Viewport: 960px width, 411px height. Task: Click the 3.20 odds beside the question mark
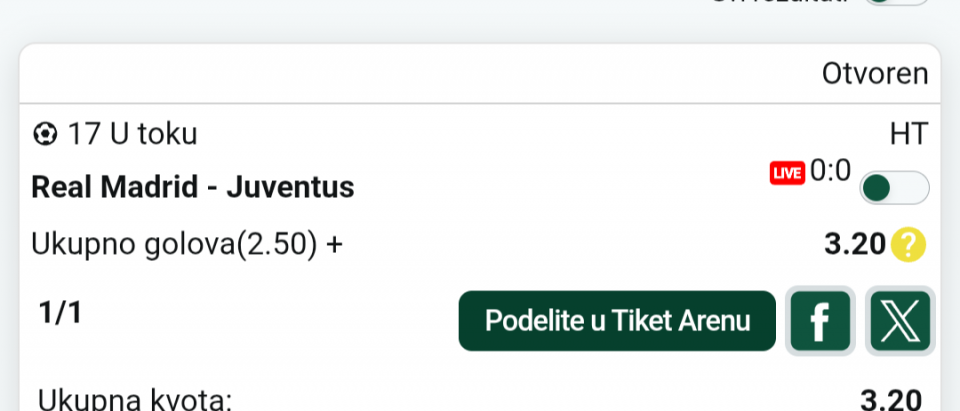coord(855,244)
